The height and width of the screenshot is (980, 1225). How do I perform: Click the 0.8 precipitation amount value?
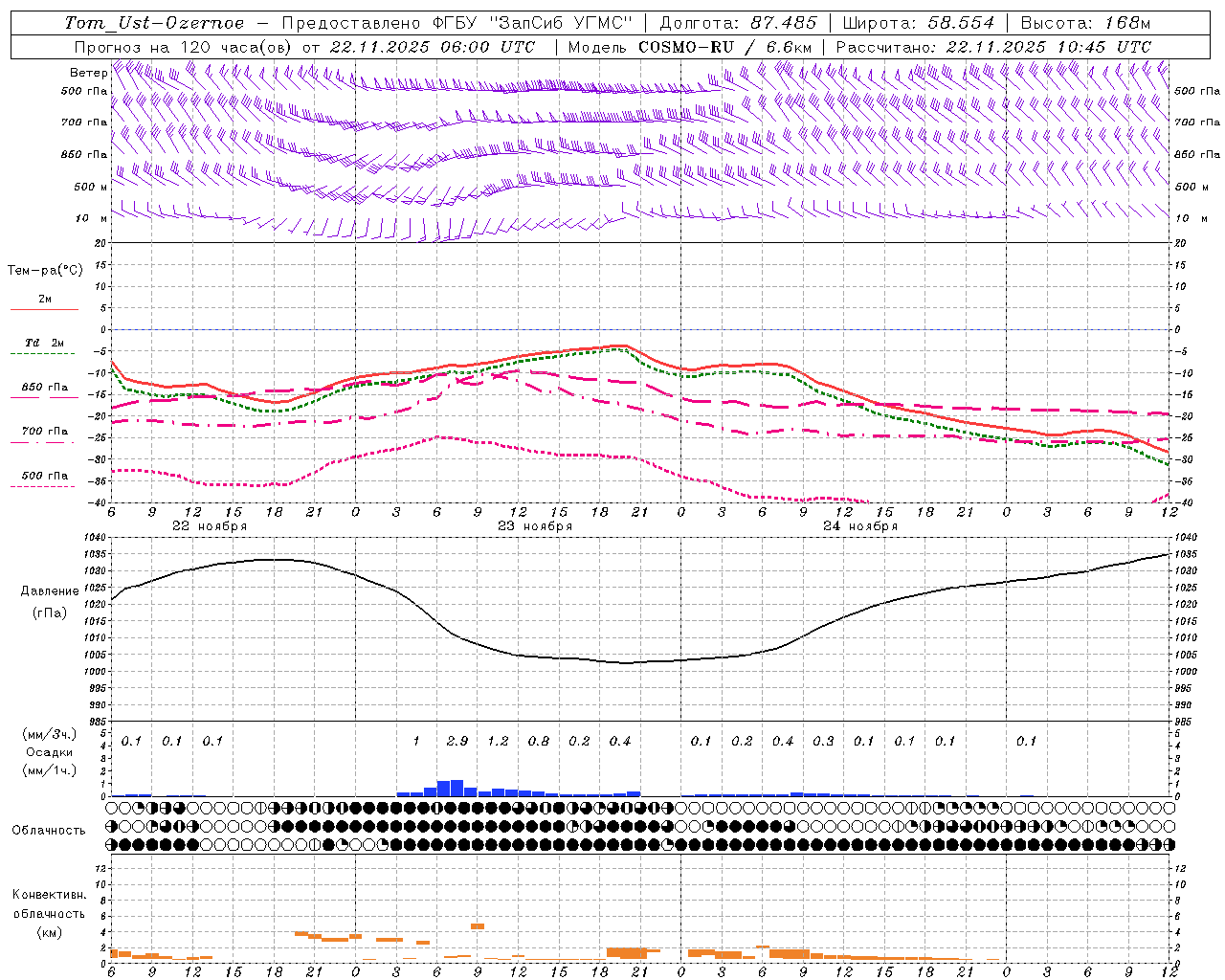539,741
